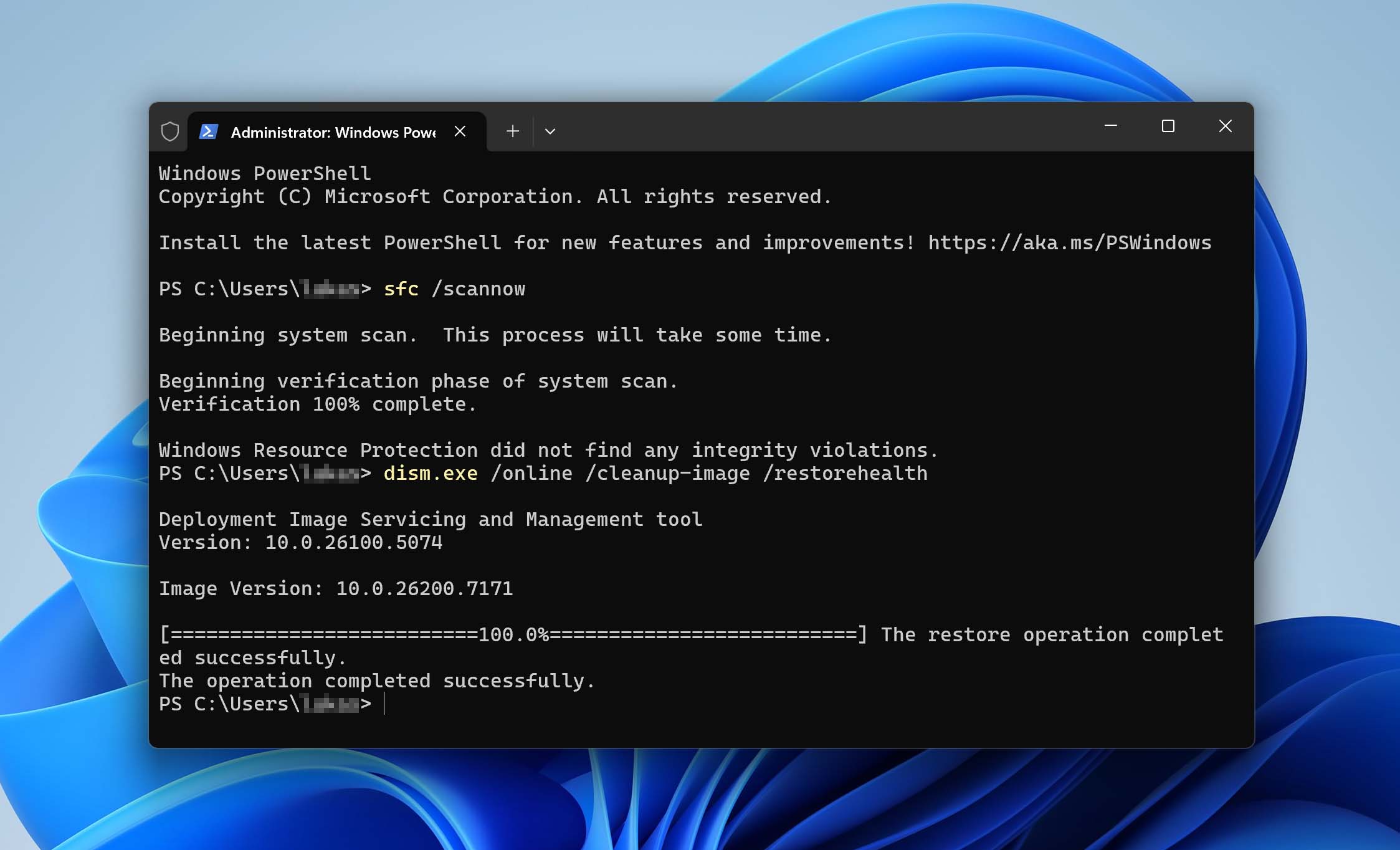
Task: Click the Version: 10.0.26100.5074 line
Action: [x=300, y=543]
